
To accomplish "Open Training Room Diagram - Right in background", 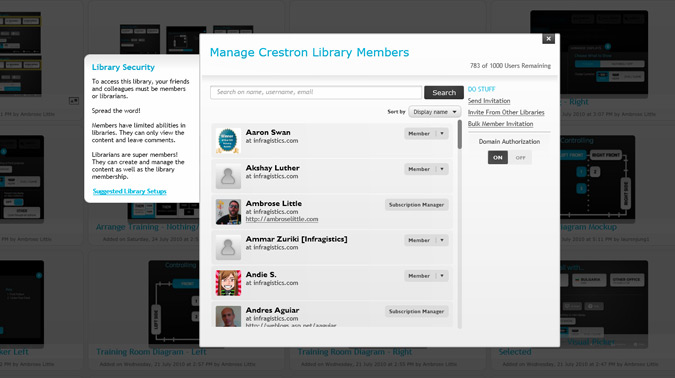I will [355, 352].
